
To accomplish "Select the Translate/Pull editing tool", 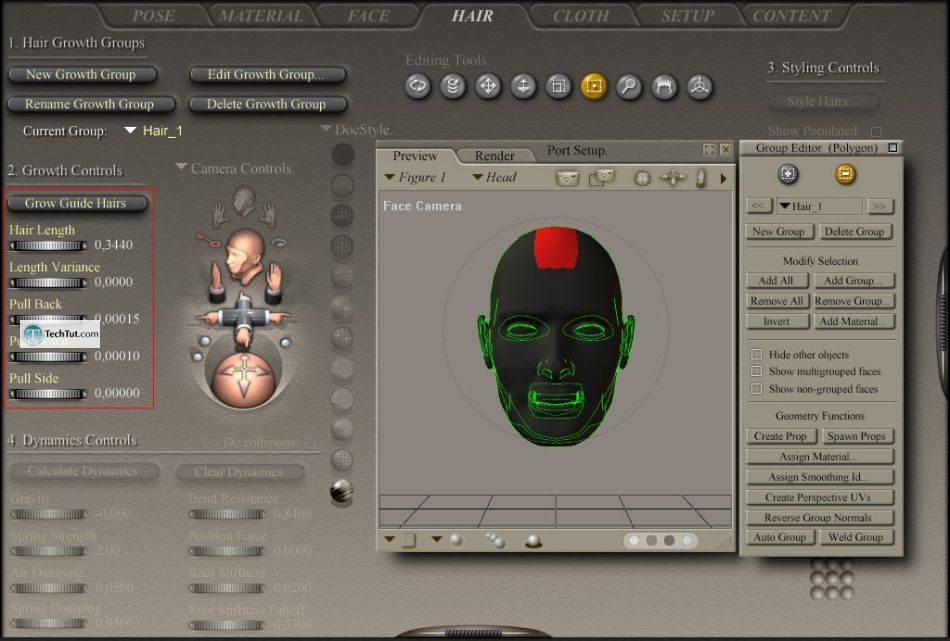I will 488,86.
